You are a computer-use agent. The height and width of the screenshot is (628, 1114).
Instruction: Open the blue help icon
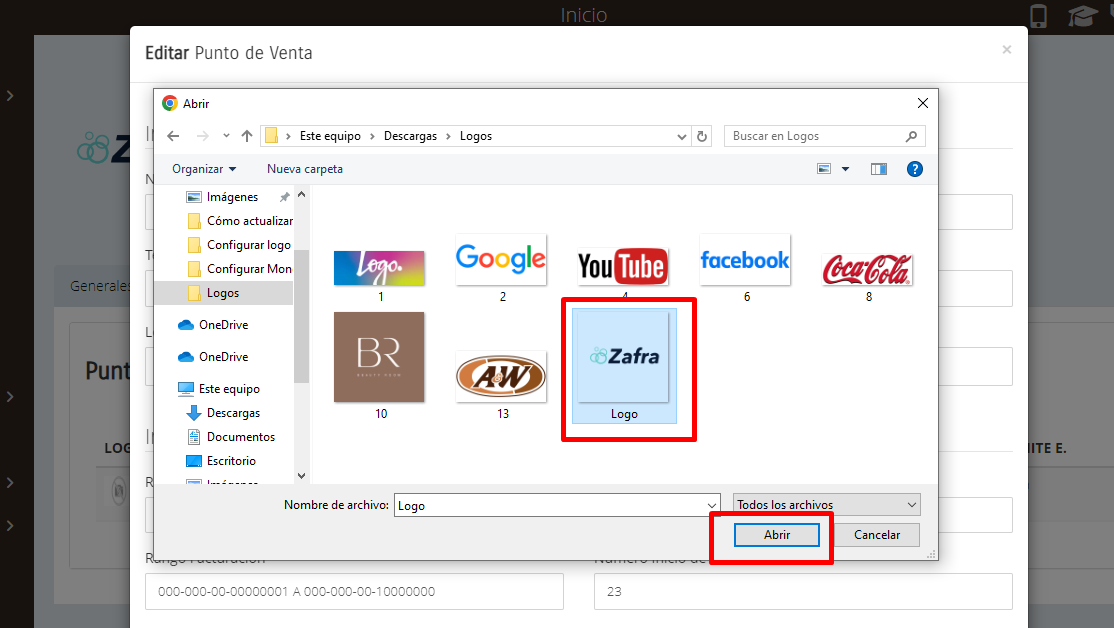[914, 169]
